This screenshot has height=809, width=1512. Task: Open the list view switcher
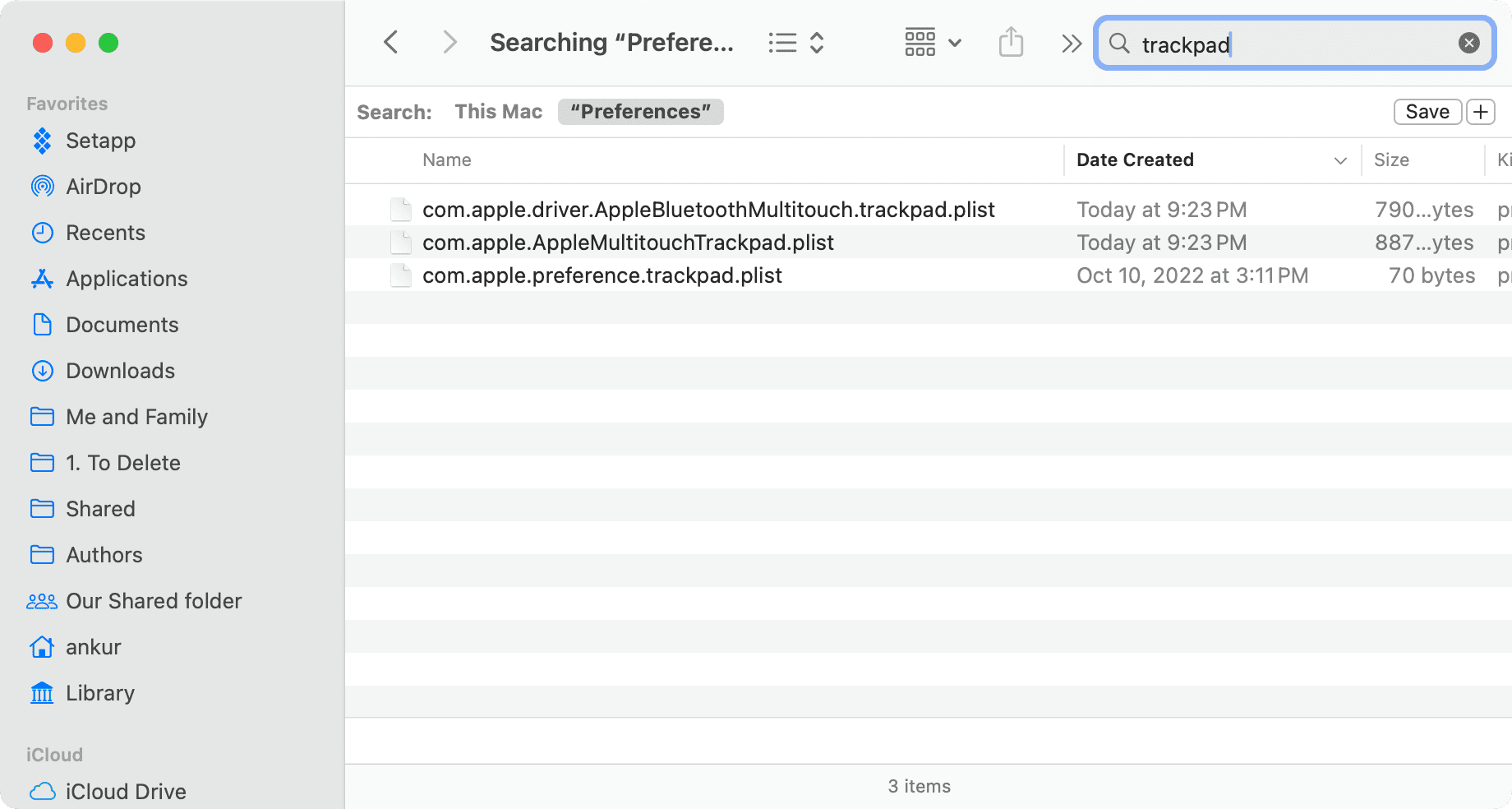click(795, 43)
